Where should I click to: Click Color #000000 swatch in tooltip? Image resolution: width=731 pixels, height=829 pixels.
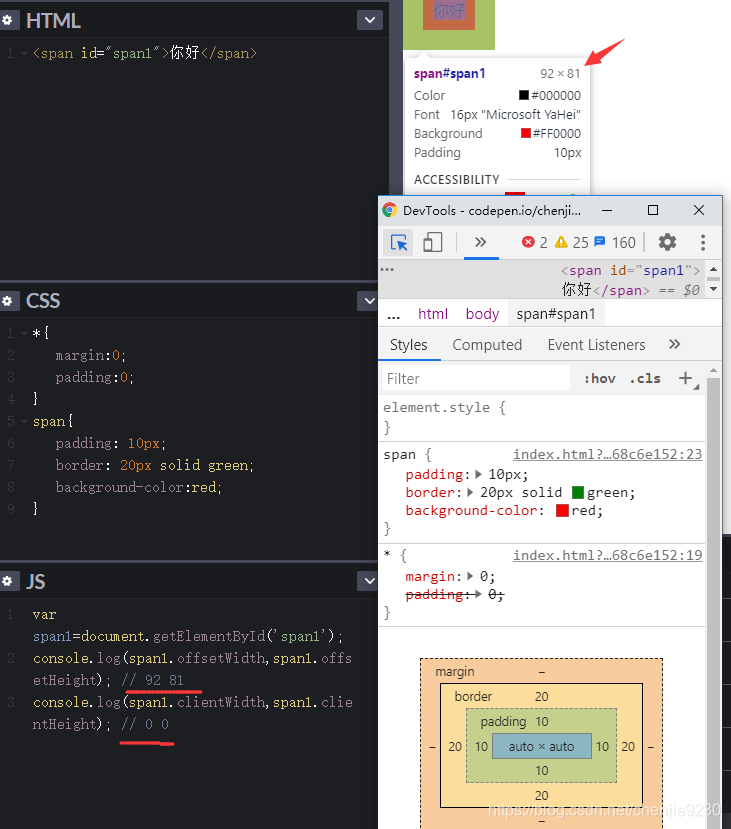(524, 95)
